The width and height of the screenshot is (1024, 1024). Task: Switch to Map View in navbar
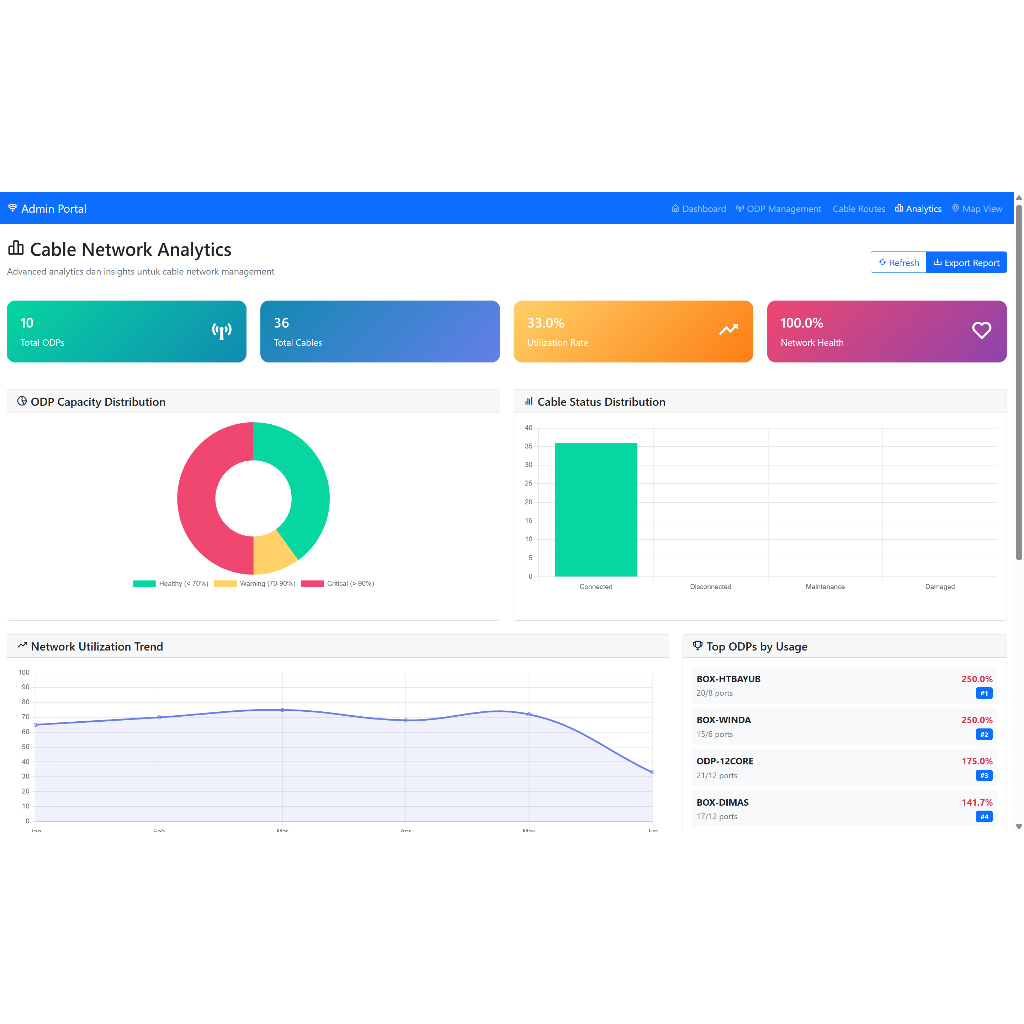(977, 209)
